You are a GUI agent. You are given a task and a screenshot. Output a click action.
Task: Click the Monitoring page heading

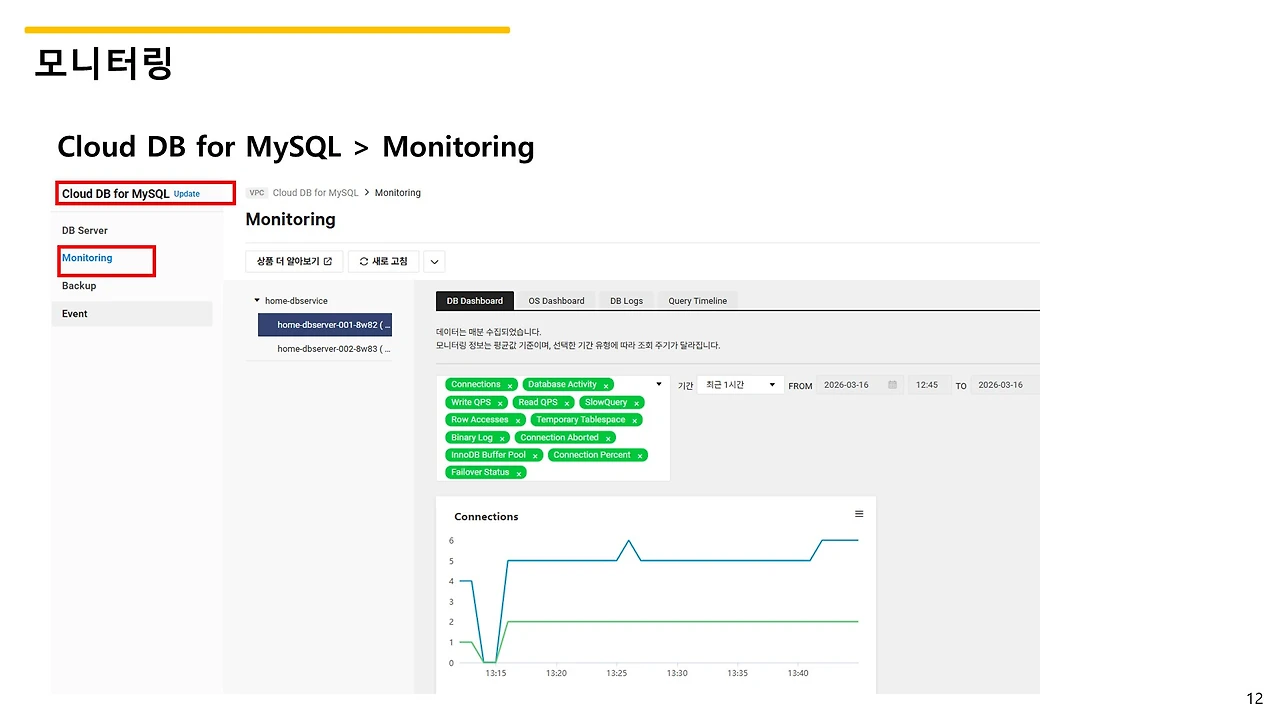click(x=290, y=219)
